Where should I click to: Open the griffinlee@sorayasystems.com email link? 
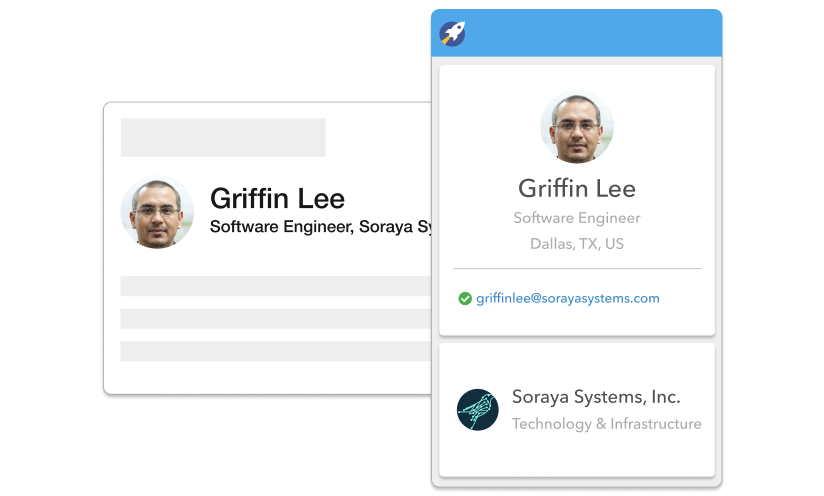[x=568, y=298]
